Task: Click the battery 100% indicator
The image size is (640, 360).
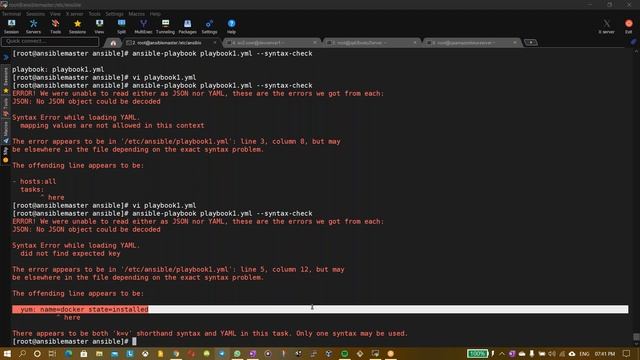Action: pos(478,353)
